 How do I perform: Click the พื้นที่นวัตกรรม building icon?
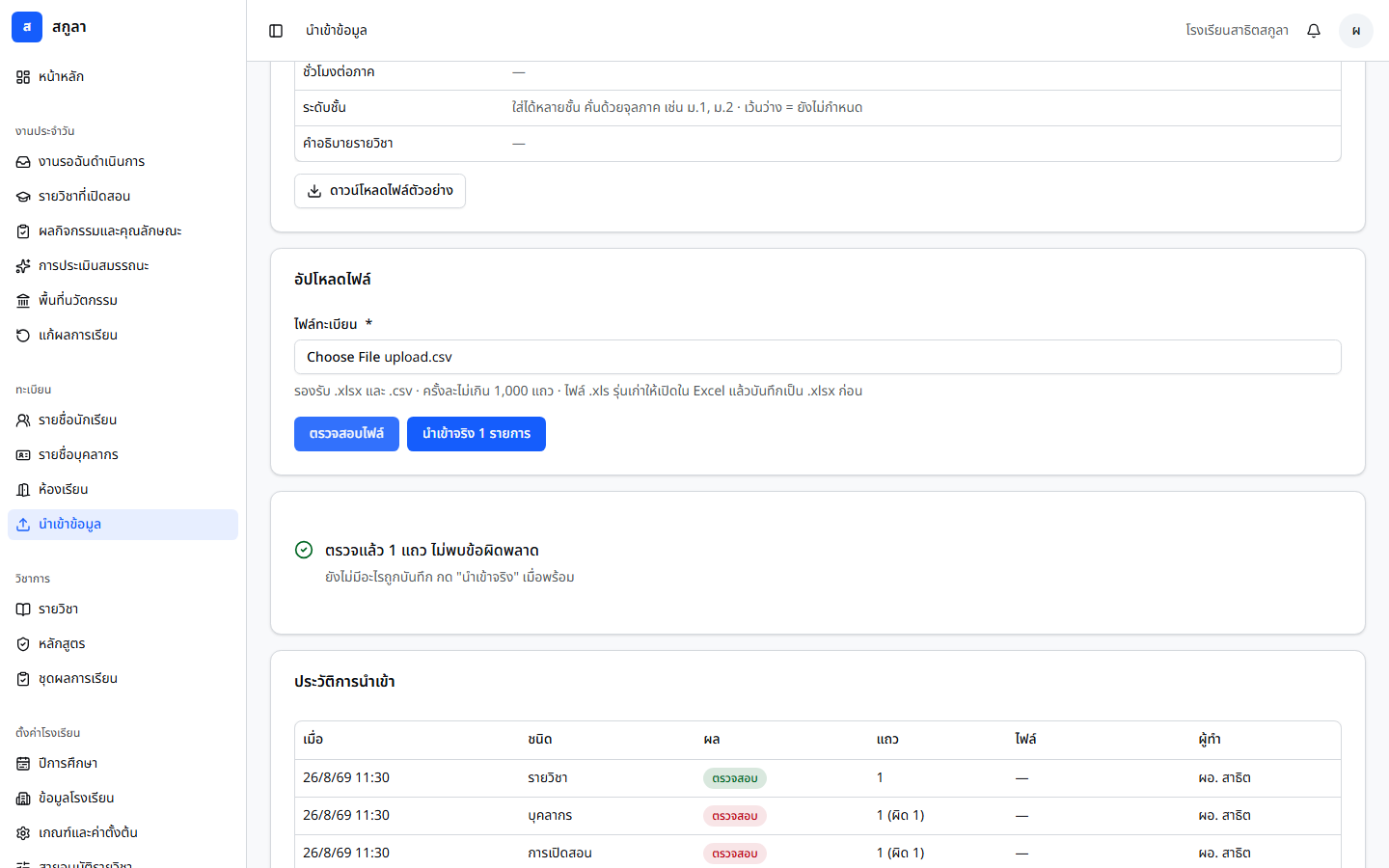[23, 301]
